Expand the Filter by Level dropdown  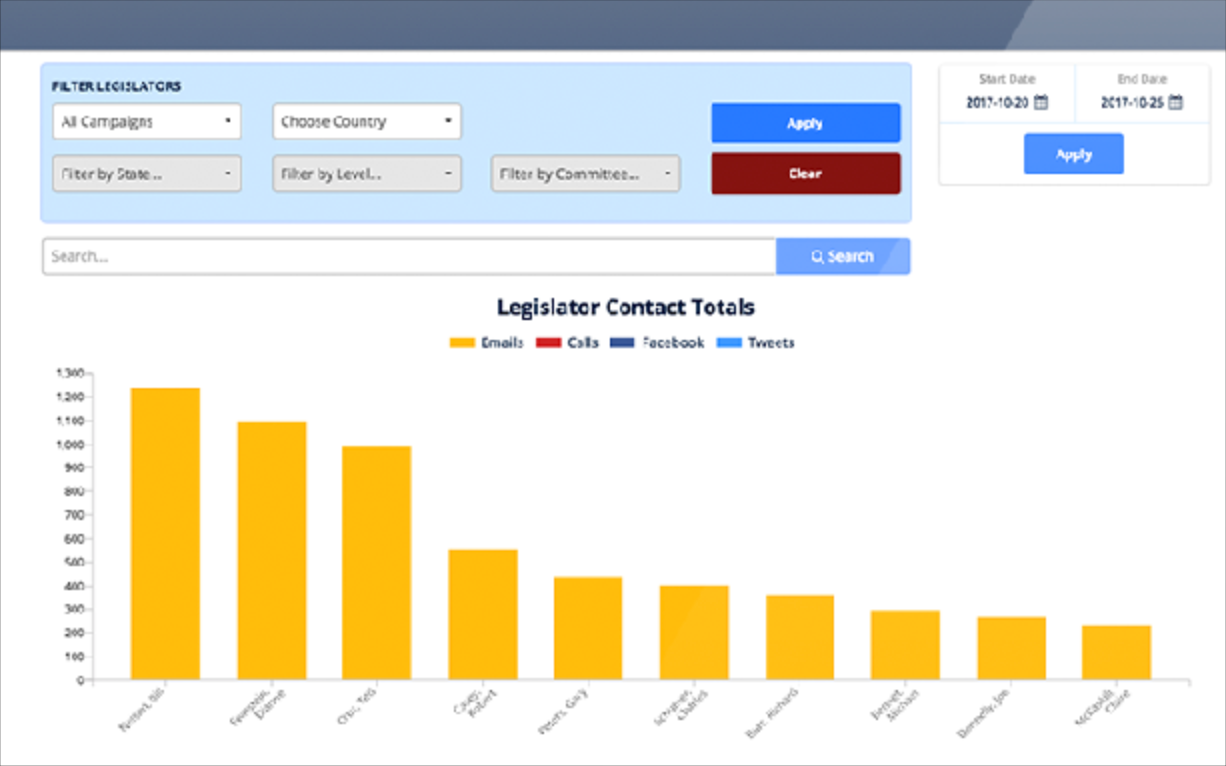point(366,173)
